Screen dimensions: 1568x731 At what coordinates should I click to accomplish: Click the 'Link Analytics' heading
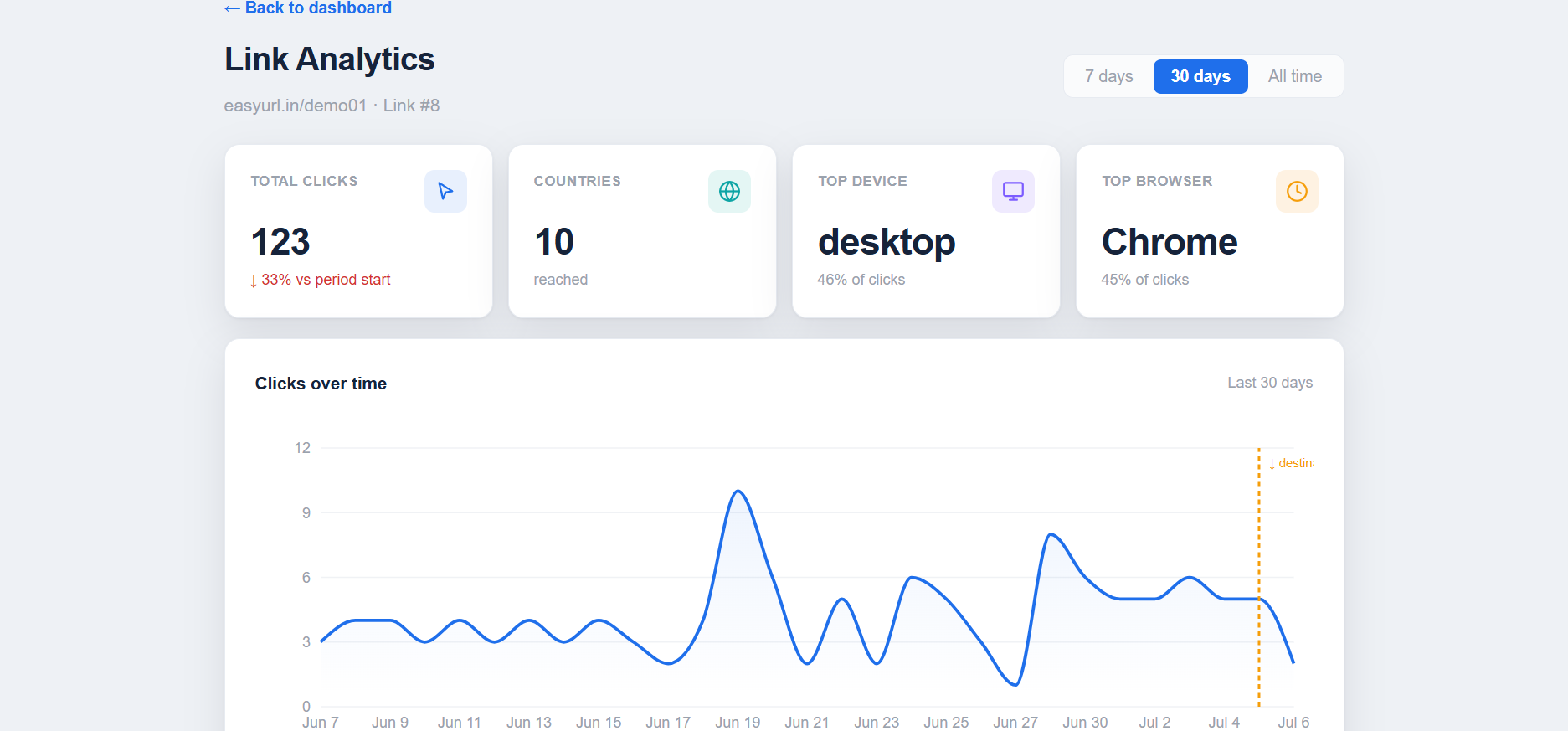click(x=329, y=59)
